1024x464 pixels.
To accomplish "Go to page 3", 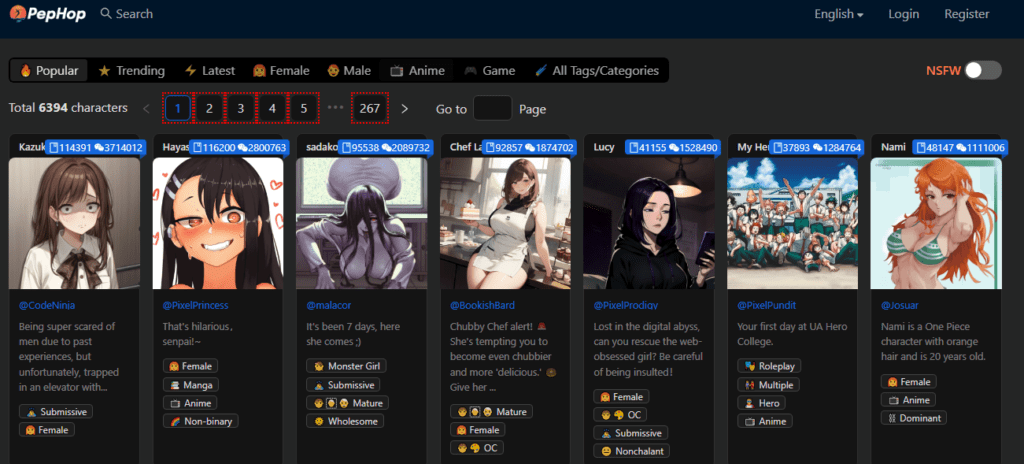I will (240, 108).
